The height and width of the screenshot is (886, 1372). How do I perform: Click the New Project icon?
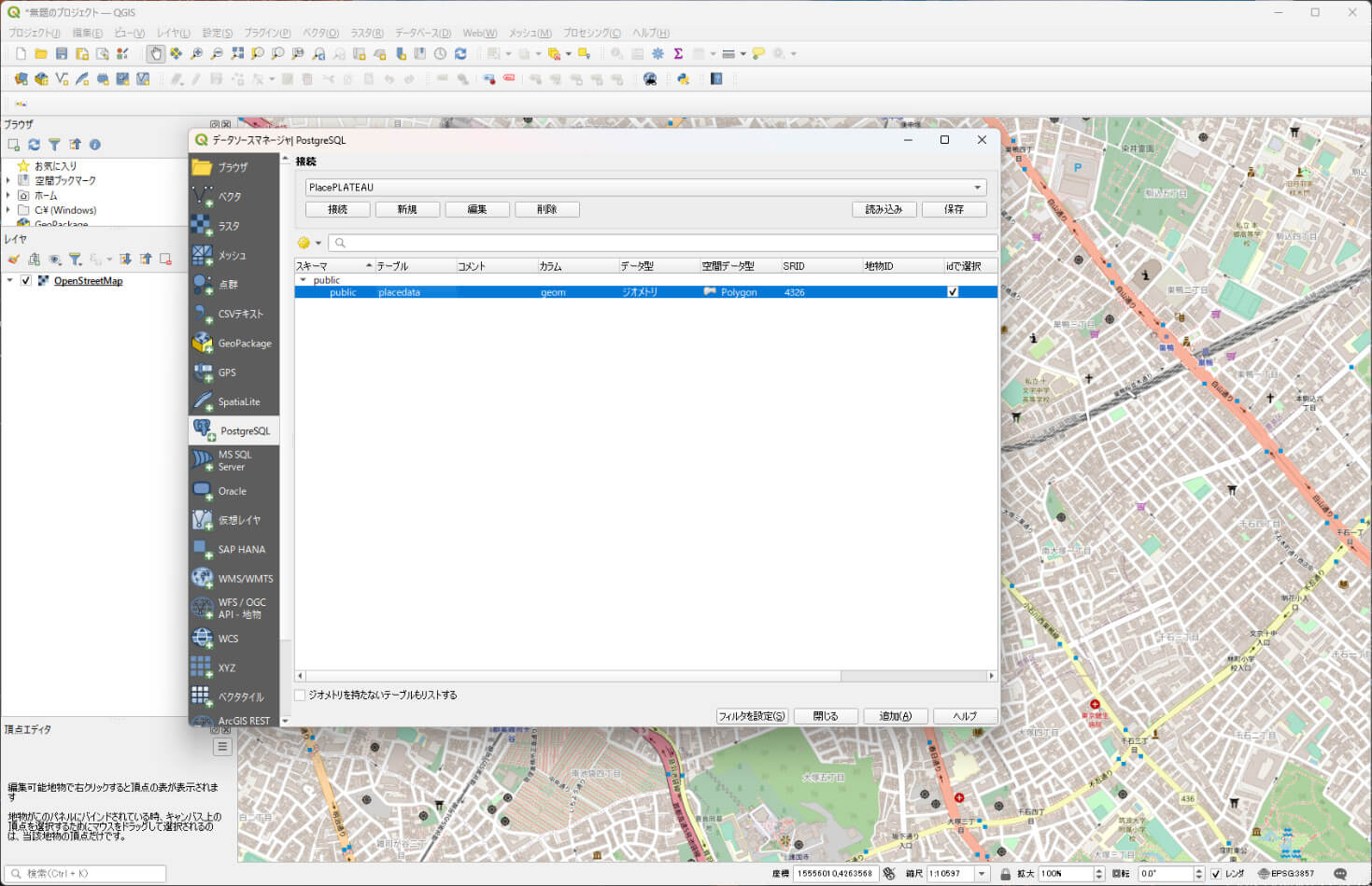tap(20, 53)
